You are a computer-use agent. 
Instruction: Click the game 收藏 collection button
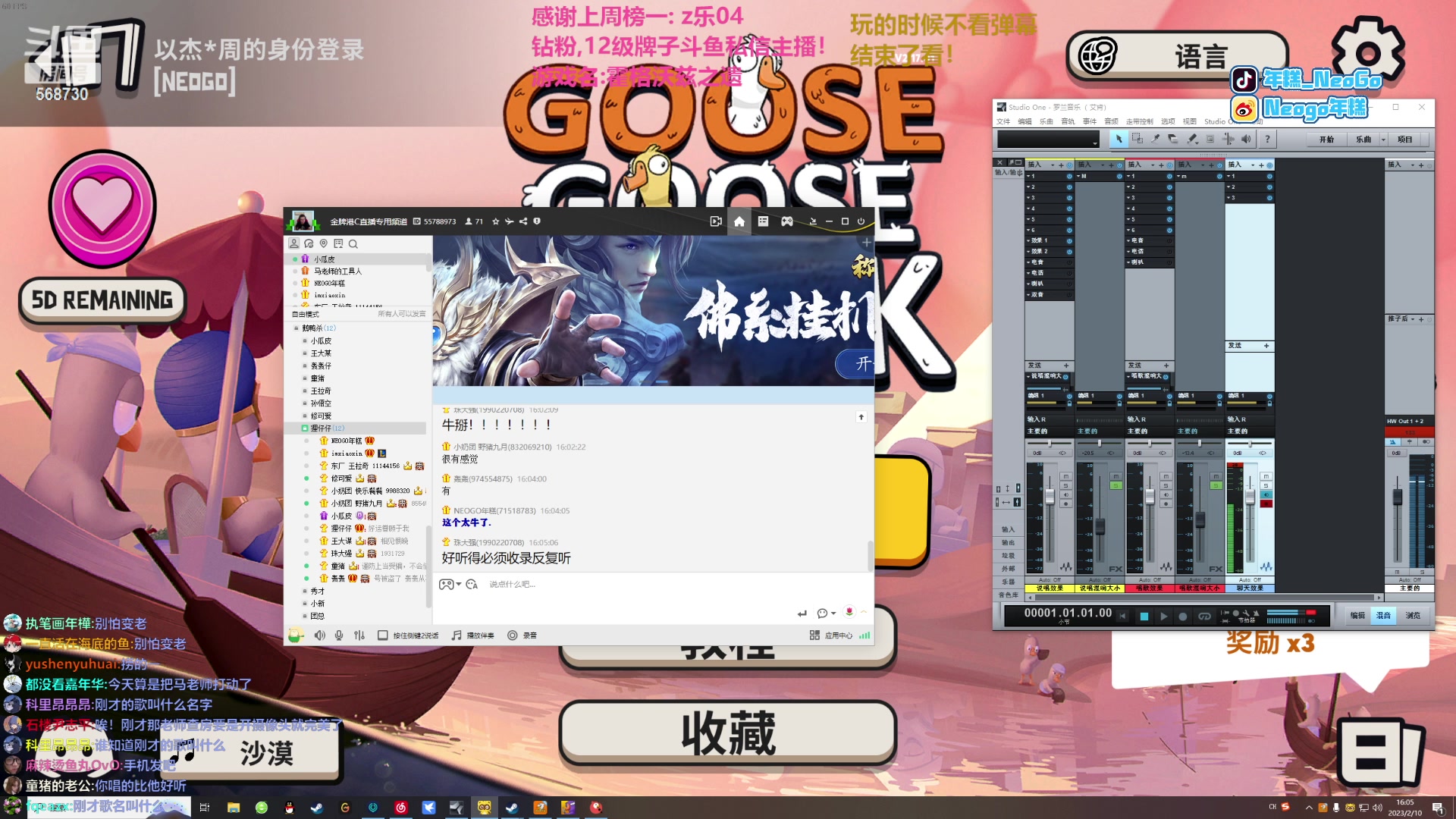[728, 733]
